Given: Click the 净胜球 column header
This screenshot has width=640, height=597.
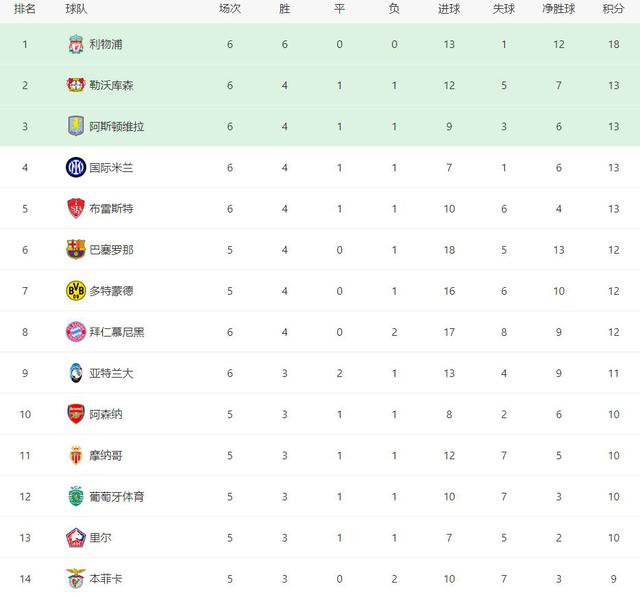Looking at the screenshot, I should [x=558, y=9].
